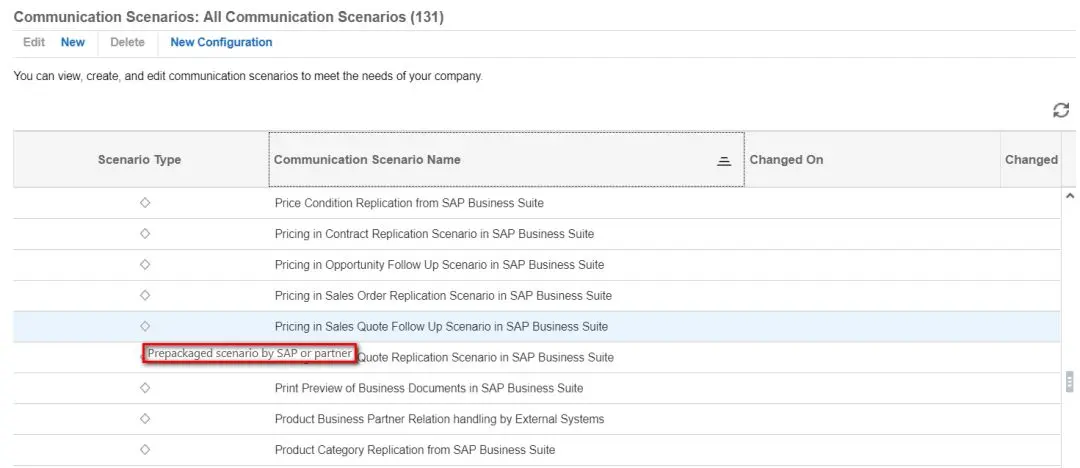Click the scrollbar up arrow
Viewport: 1080px width, 468px height.
point(1070,196)
